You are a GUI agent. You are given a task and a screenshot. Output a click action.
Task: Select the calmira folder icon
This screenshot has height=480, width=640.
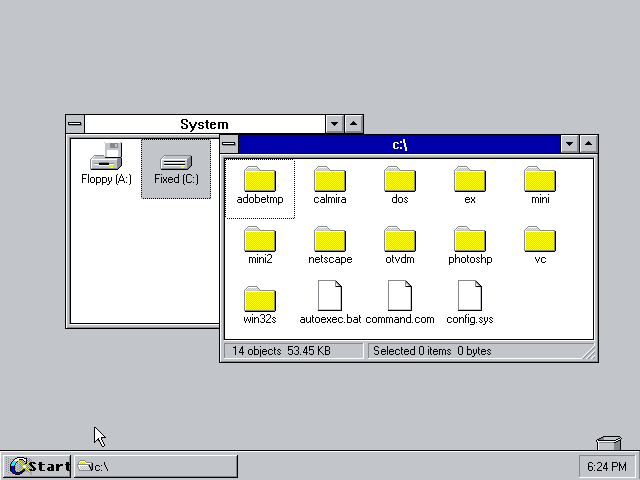[x=330, y=180]
